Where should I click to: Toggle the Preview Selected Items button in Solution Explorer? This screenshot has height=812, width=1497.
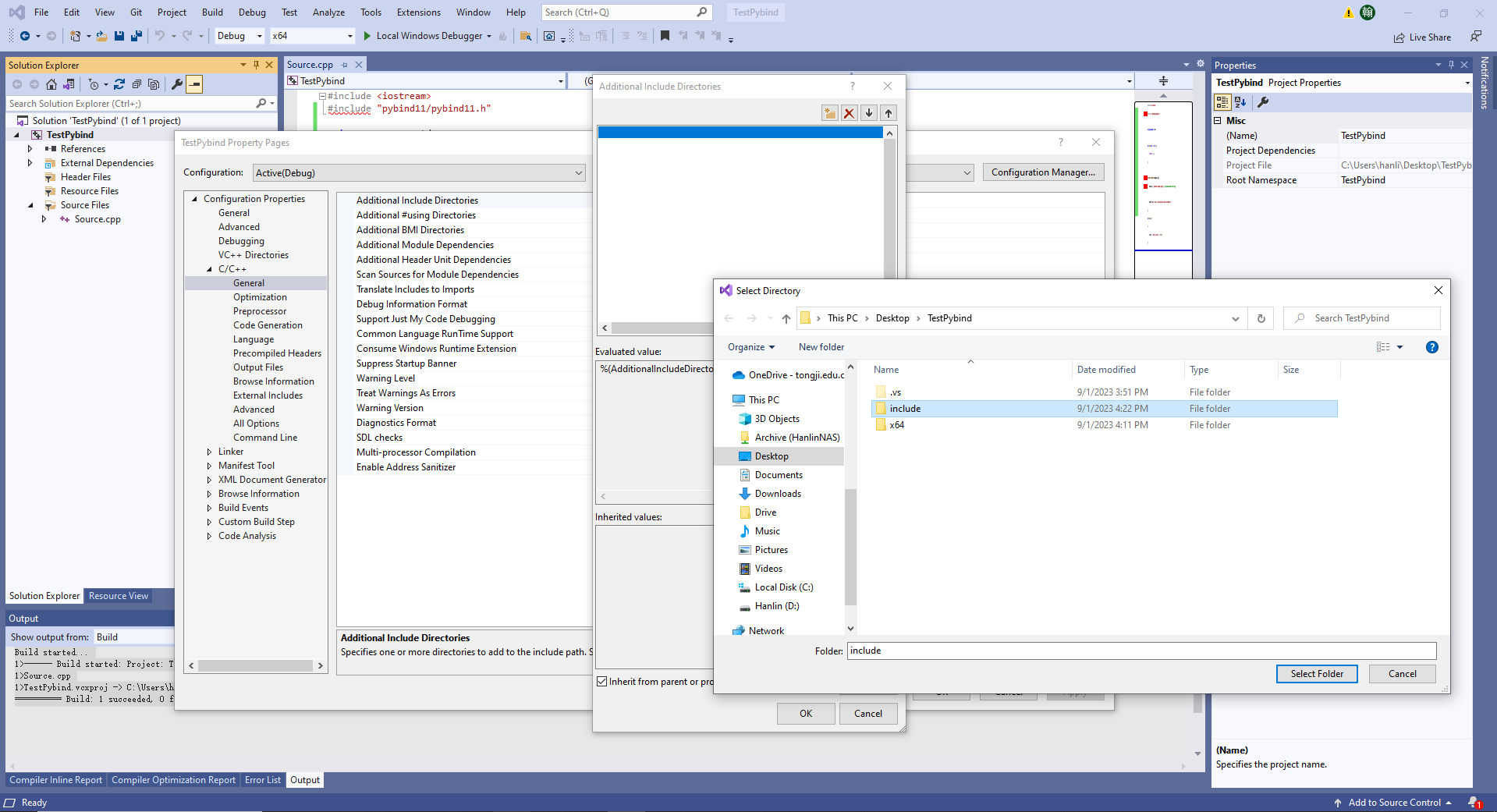(x=194, y=84)
